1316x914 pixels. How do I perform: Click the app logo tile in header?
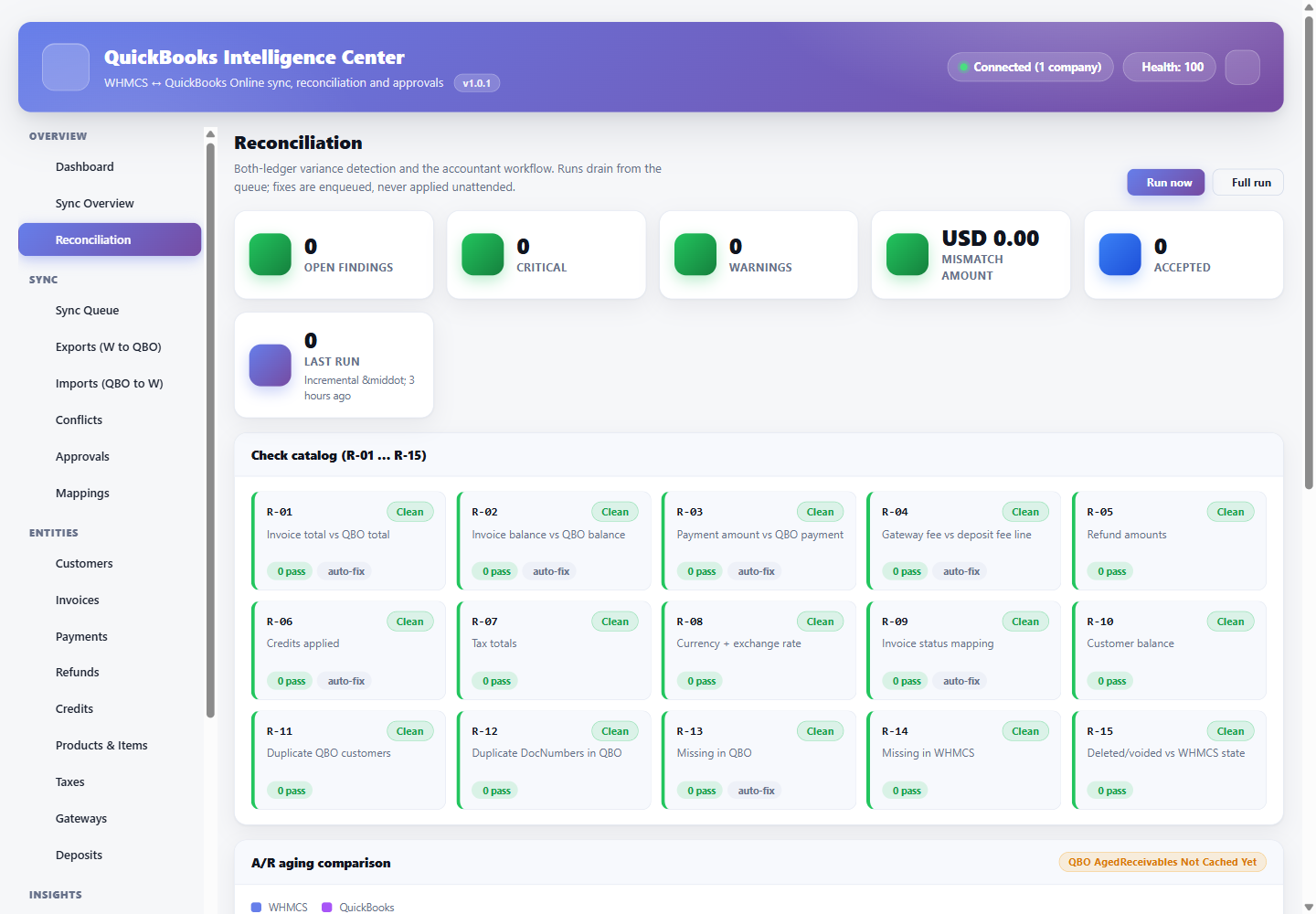pyautogui.click(x=66, y=67)
